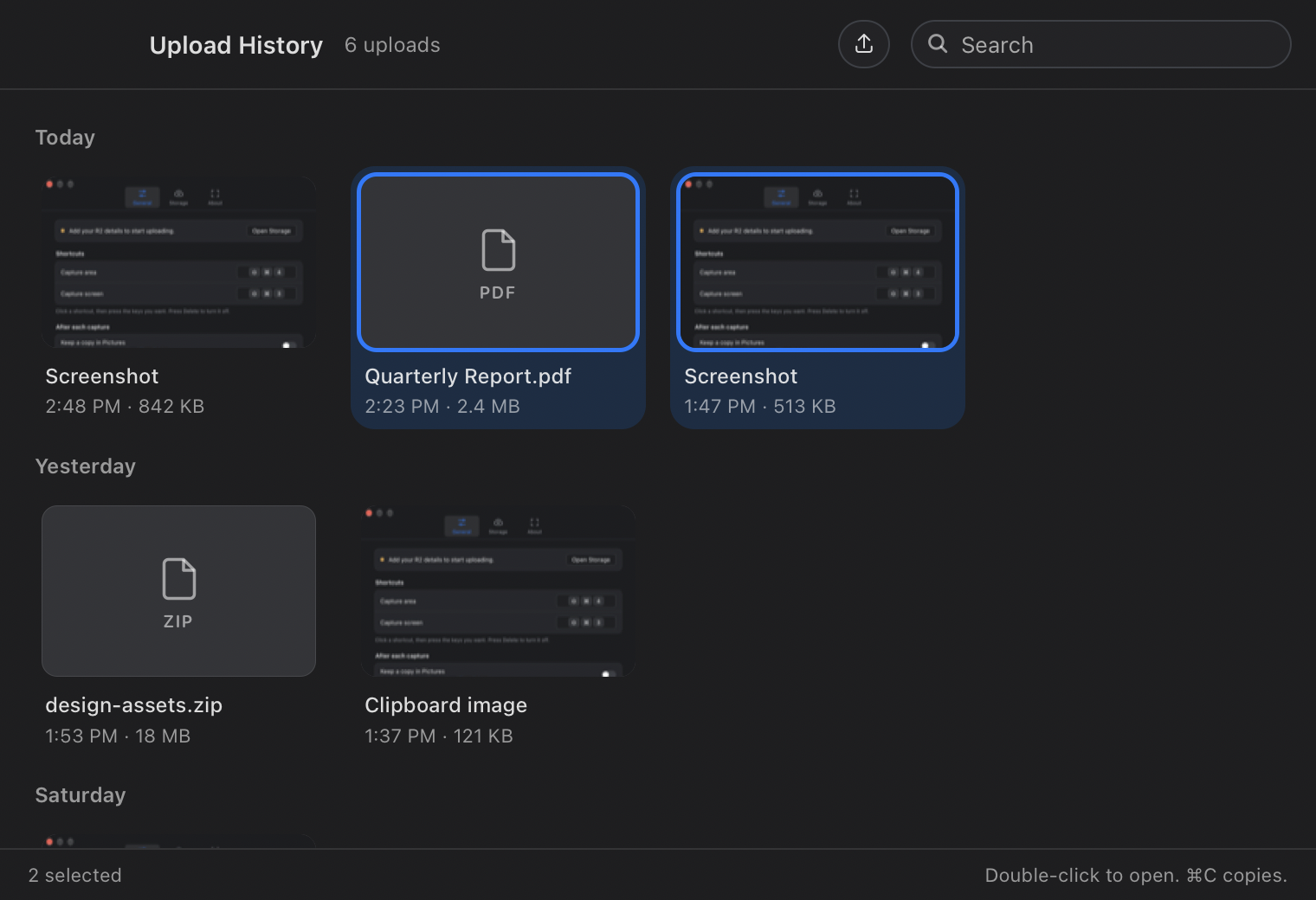Click the Double-click to open hint text
Screen dimensions: 1316x900
(x=1136, y=876)
